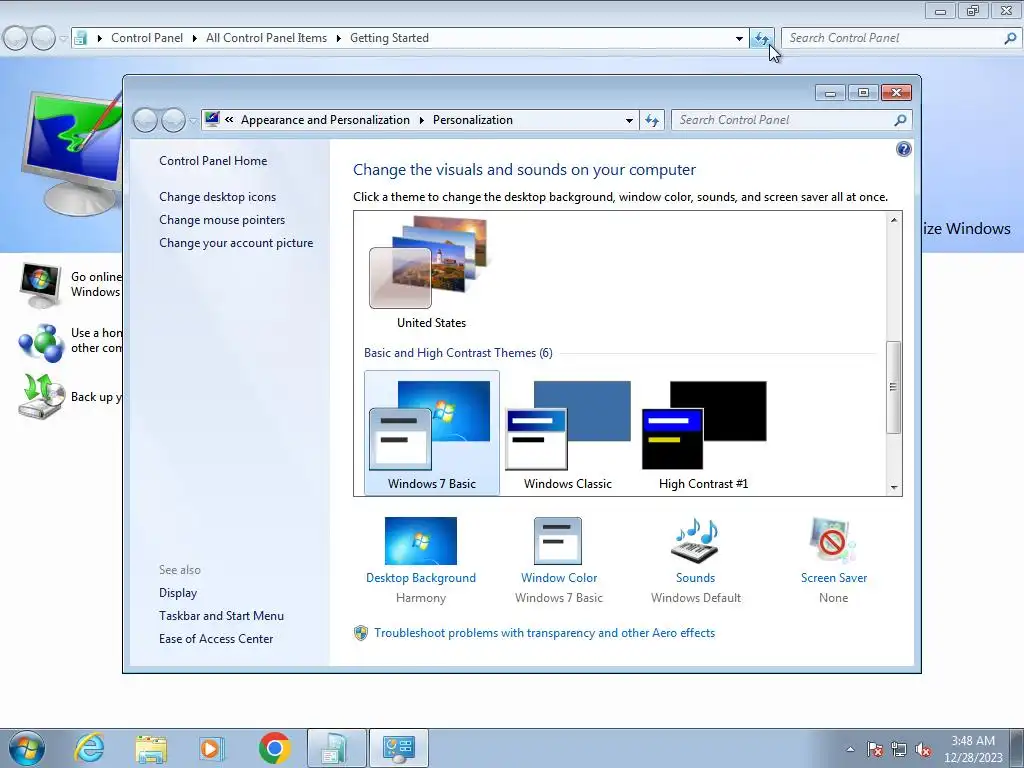This screenshot has width=1024, height=768.
Task: Click All Control Panel Items breadcrumb
Action: (266, 38)
